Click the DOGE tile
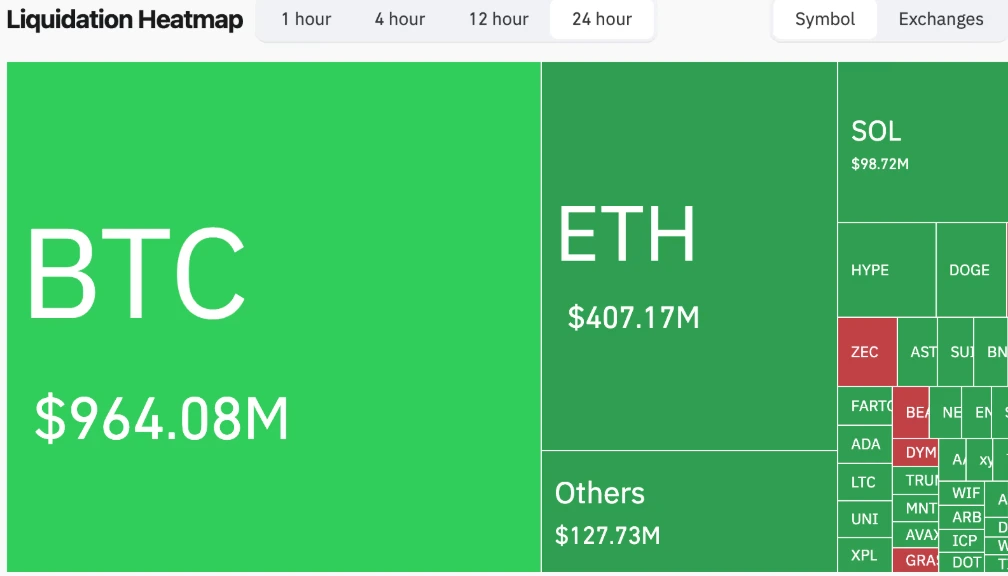 tap(968, 270)
